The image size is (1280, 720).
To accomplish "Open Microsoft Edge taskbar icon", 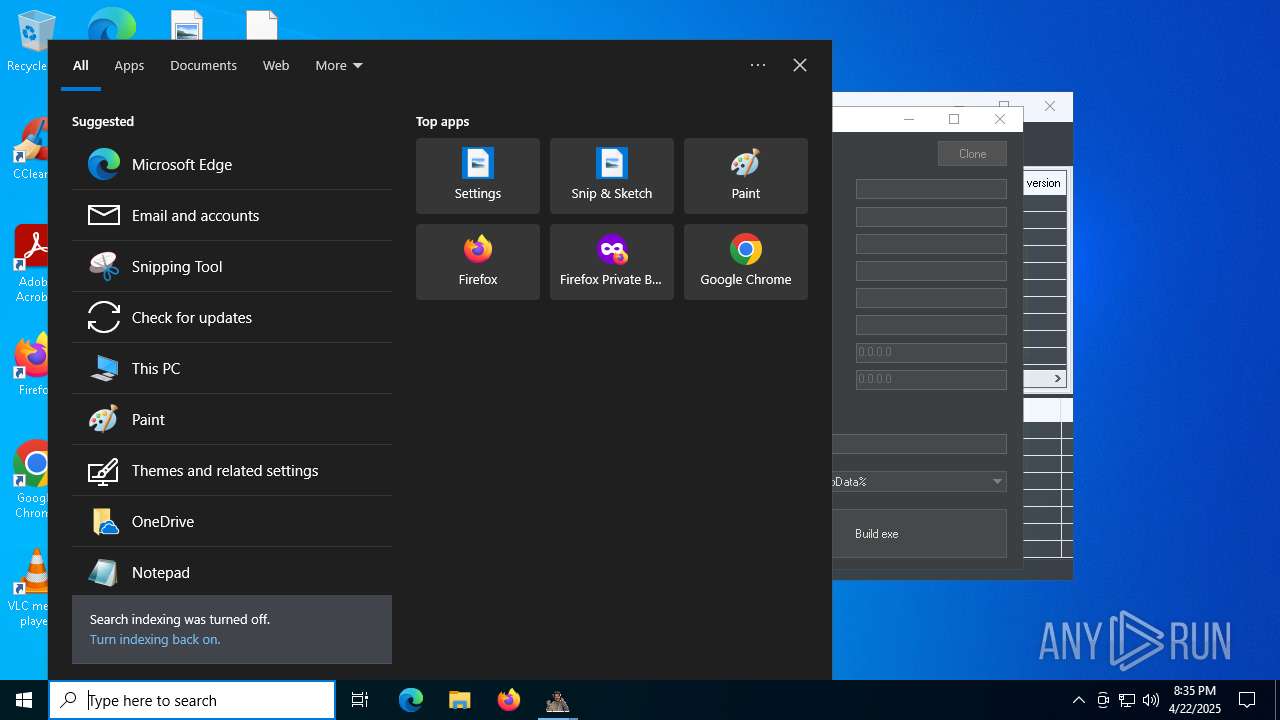I will pos(411,700).
